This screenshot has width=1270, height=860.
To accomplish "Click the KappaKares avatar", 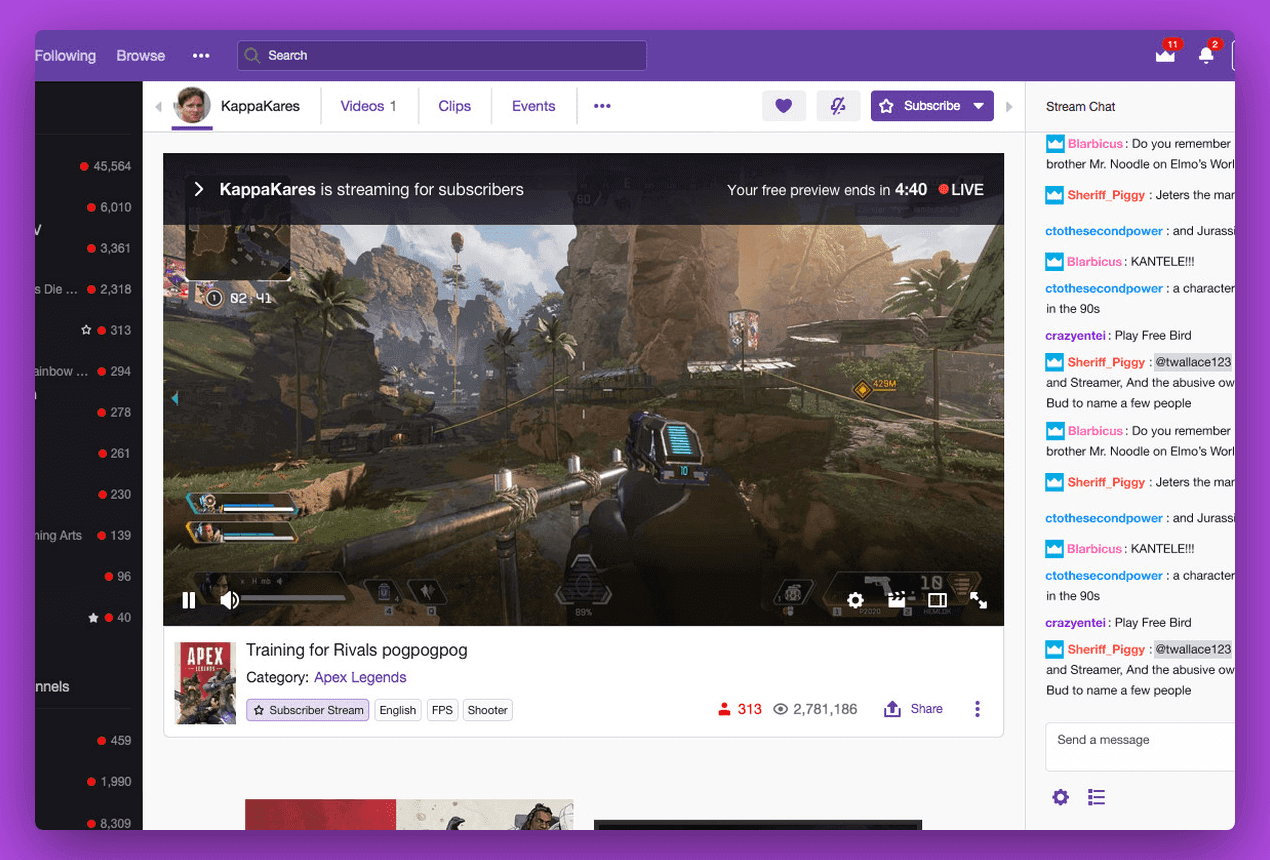I will click(192, 105).
